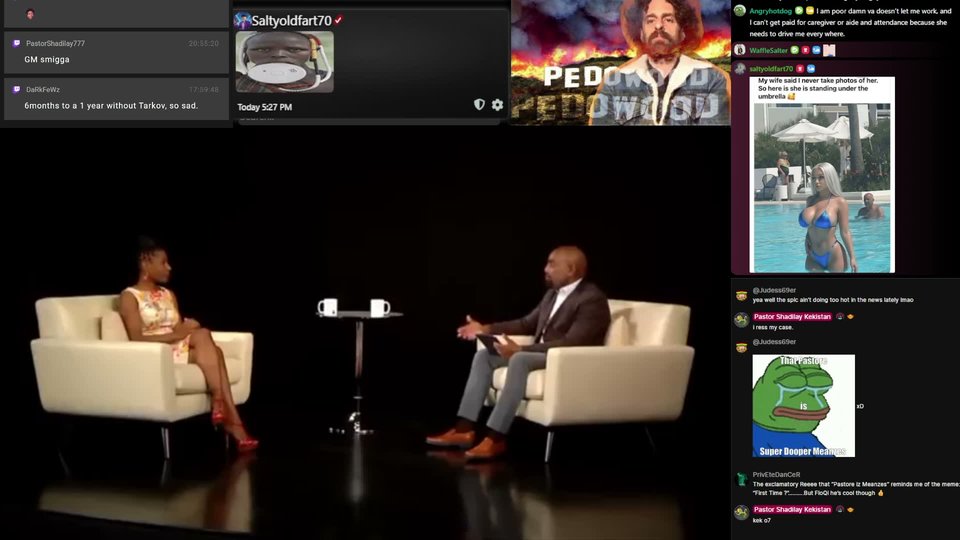Click the green badge next to WaffleSalter
Viewport: 960px width, 540px height.
794,50
